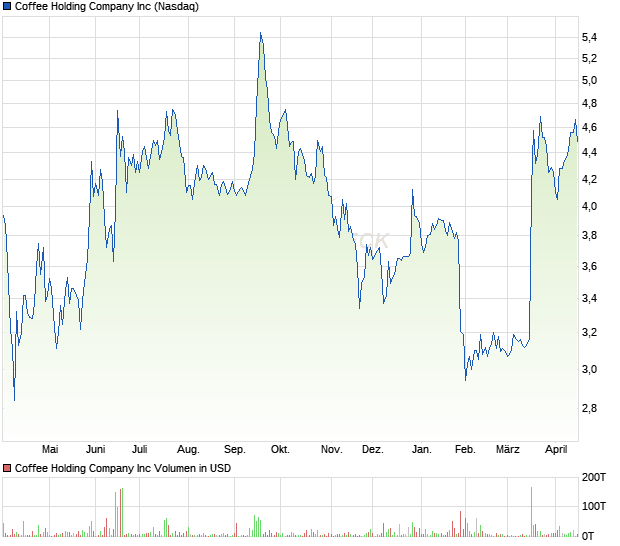
Task: Select the 'April' month label
Action: coord(556,450)
